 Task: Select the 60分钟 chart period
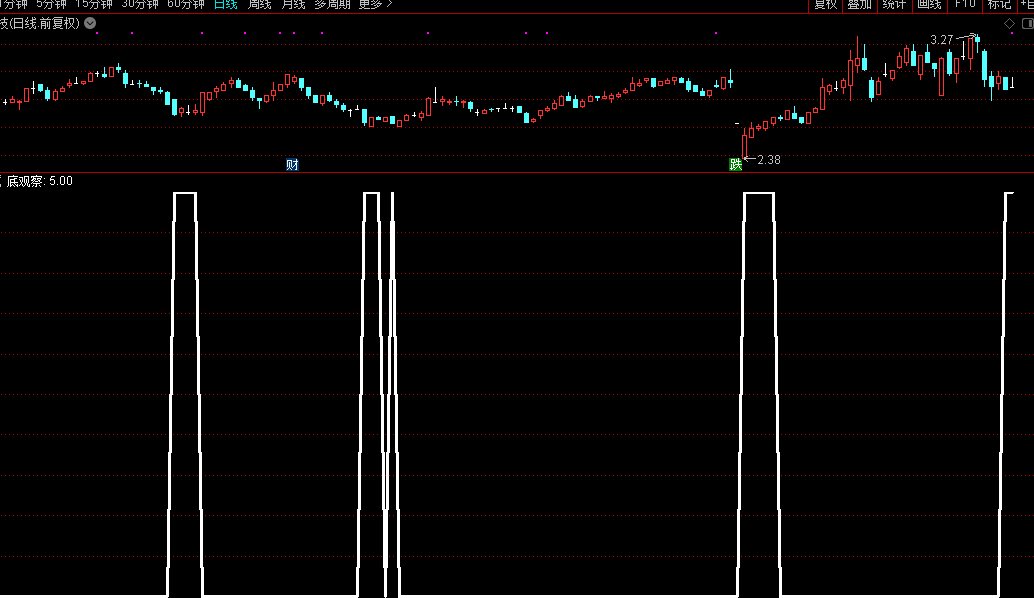point(186,4)
